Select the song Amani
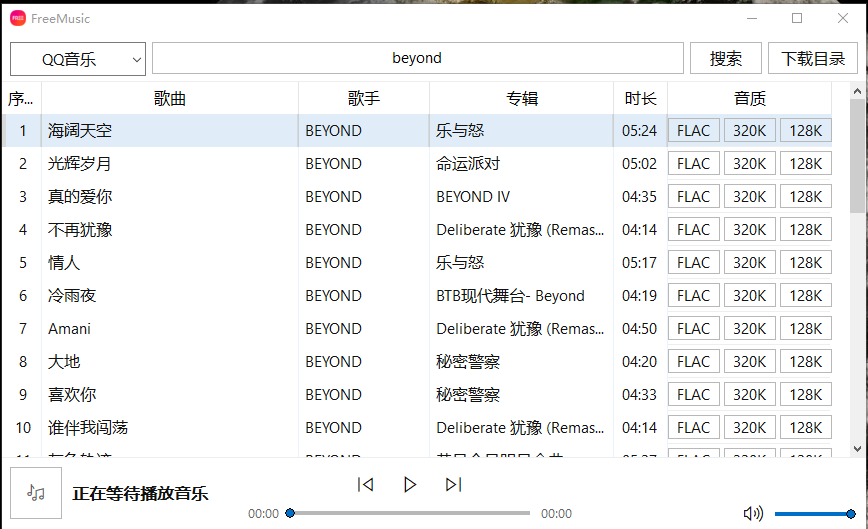 (x=69, y=329)
